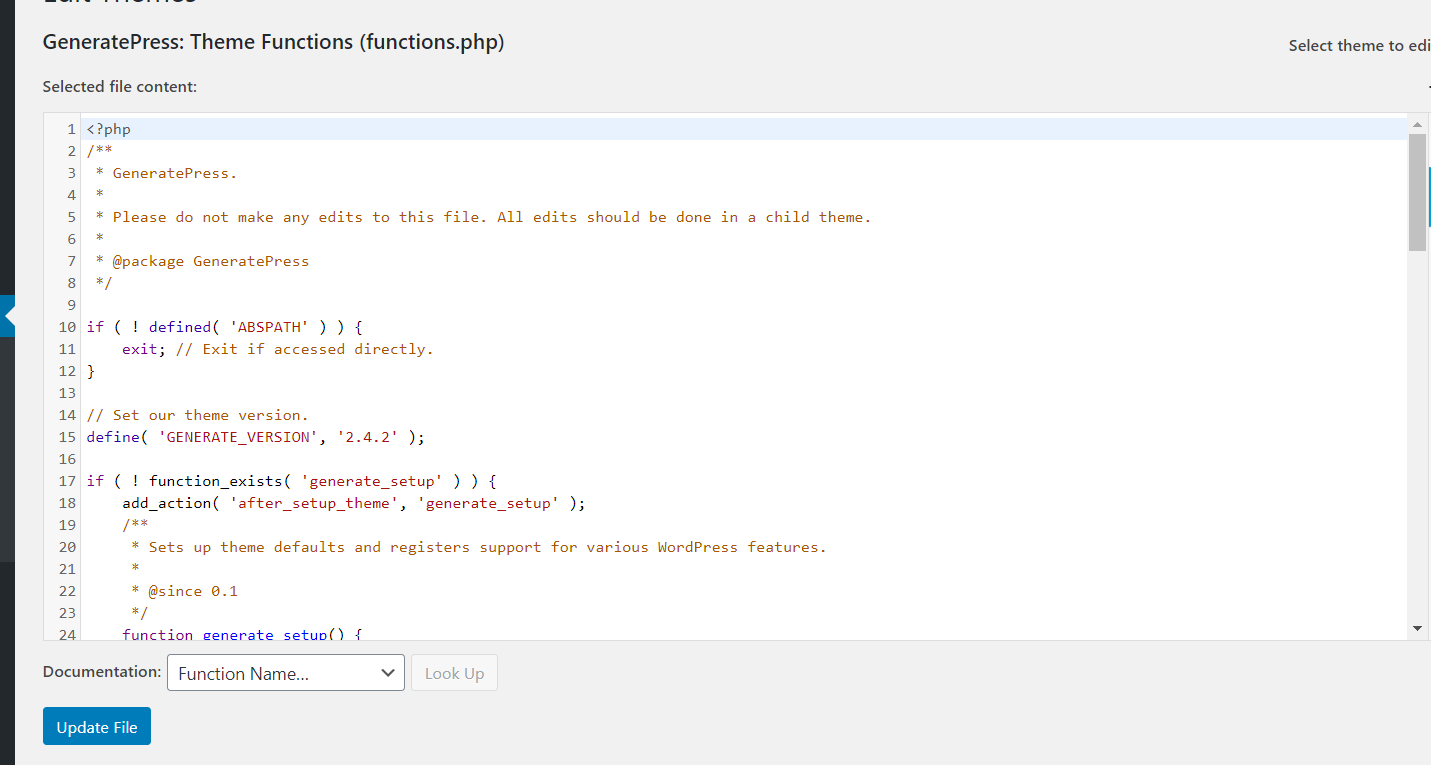Viewport: 1431px width, 765px height.
Task: Click the editor scroll up arrow
Action: tap(1417, 124)
